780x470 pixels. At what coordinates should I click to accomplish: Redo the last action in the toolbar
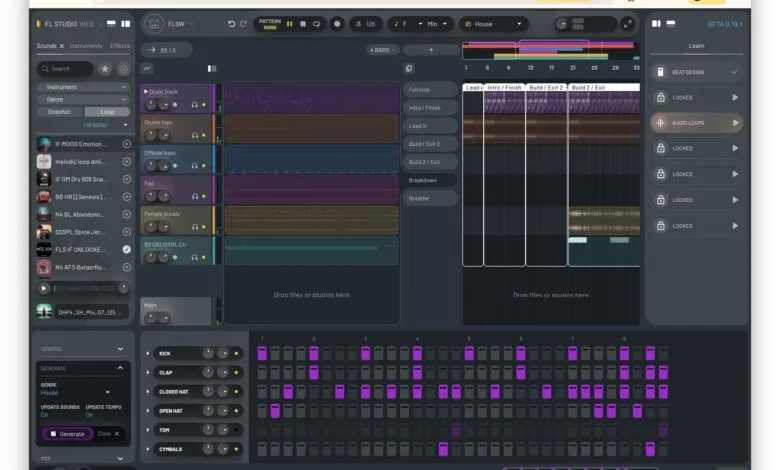243,24
